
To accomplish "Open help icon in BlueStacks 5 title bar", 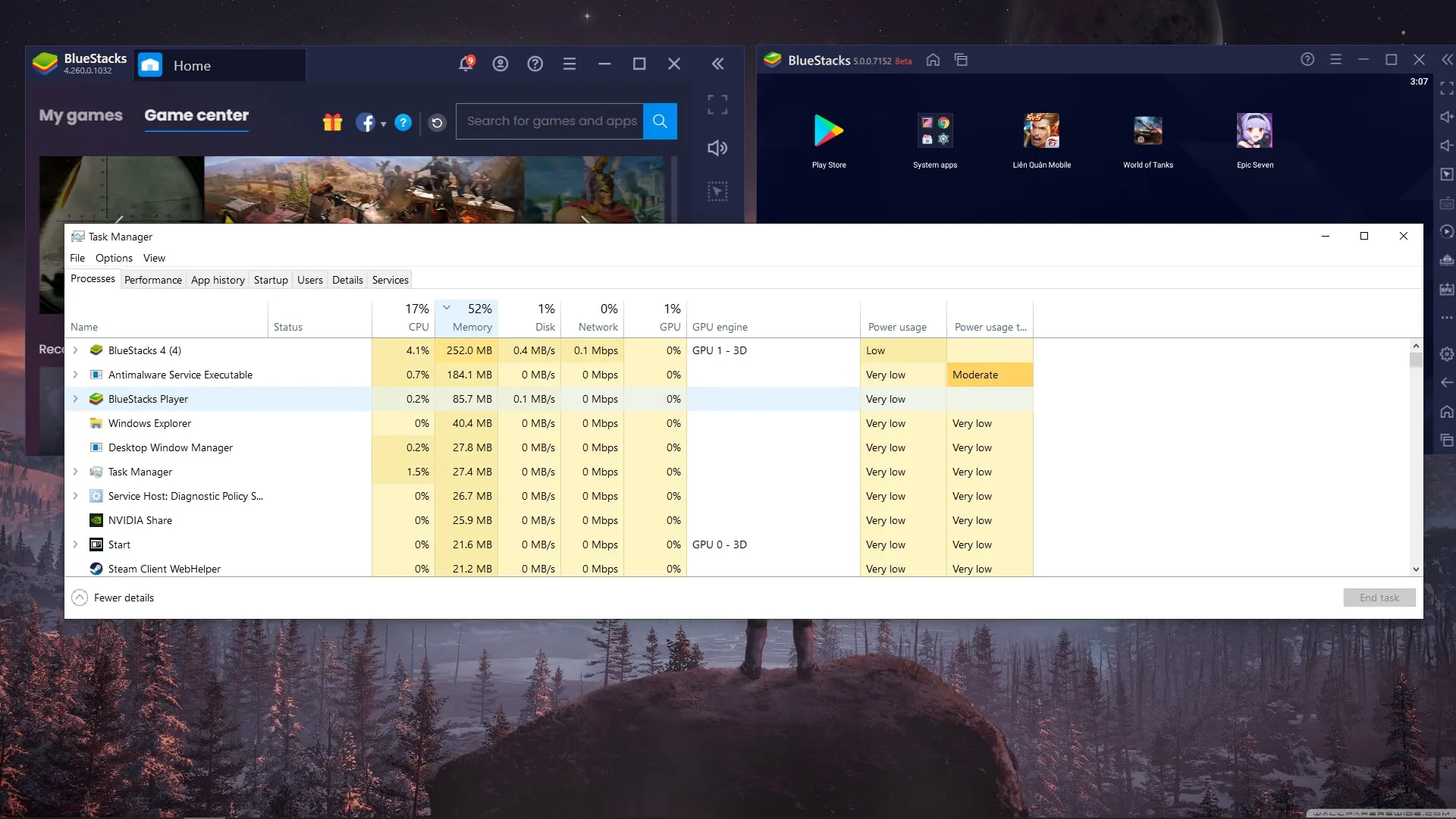I will 1307,59.
